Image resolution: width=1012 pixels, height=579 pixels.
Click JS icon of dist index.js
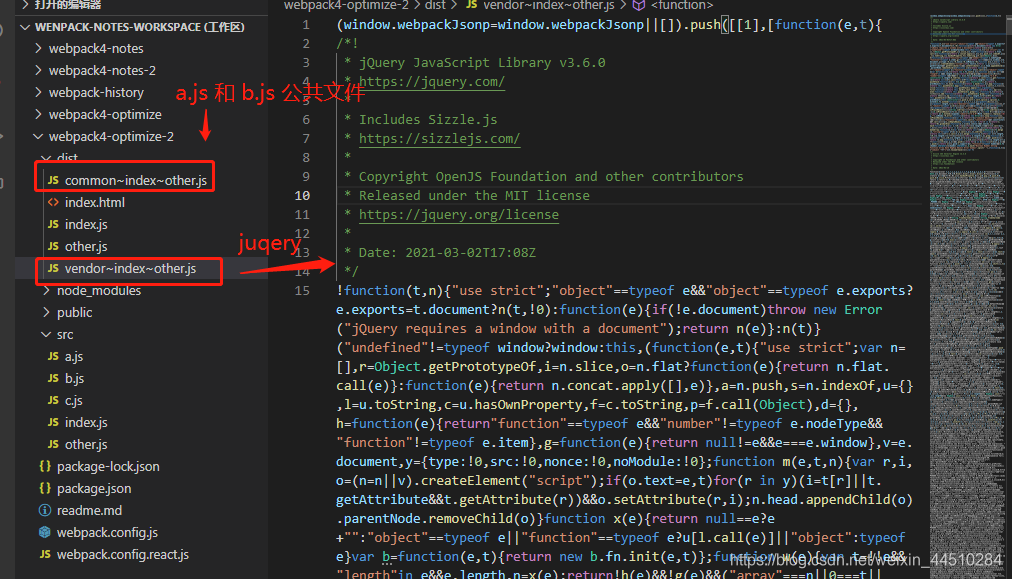coord(54,224)
